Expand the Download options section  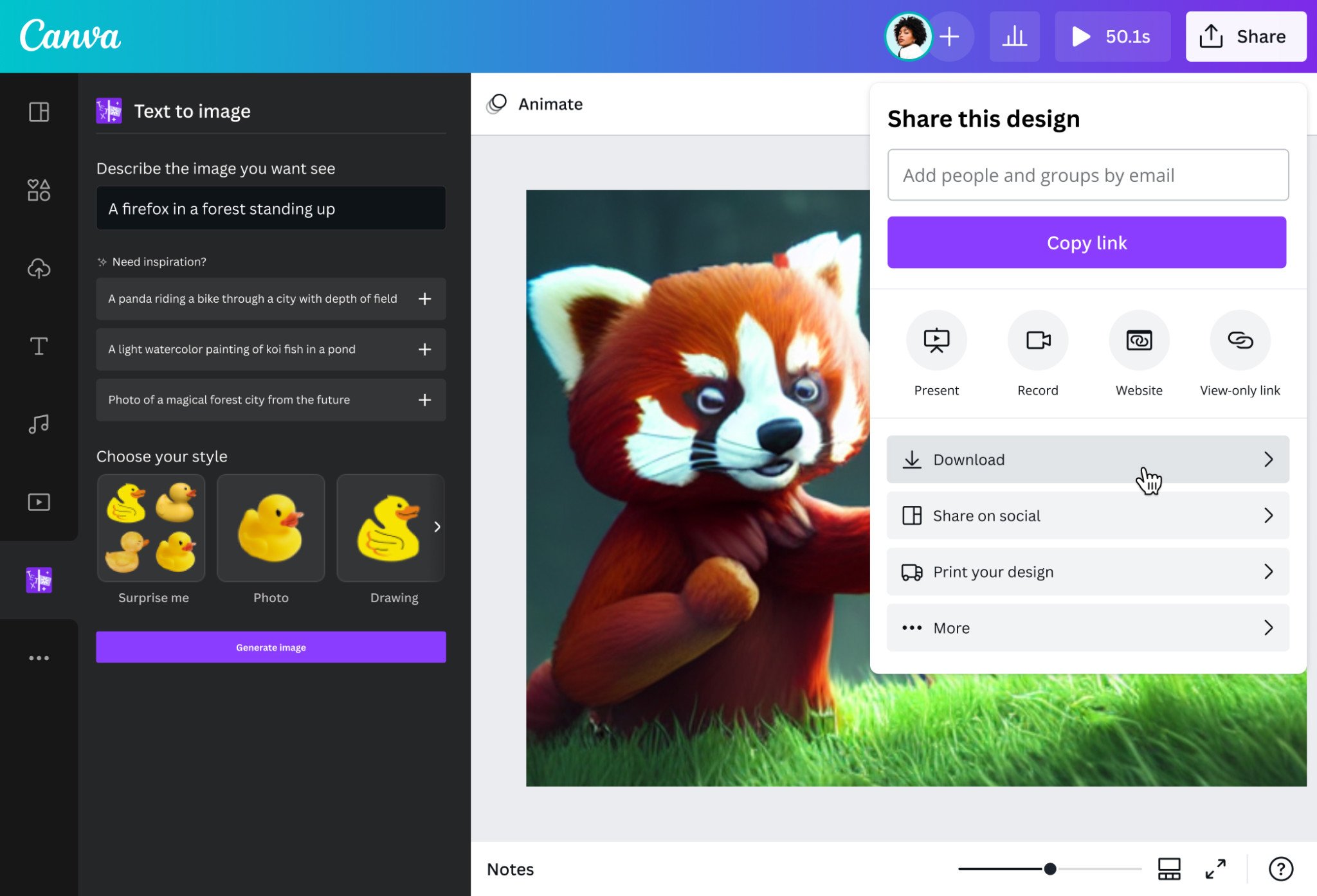[1269, 459]
